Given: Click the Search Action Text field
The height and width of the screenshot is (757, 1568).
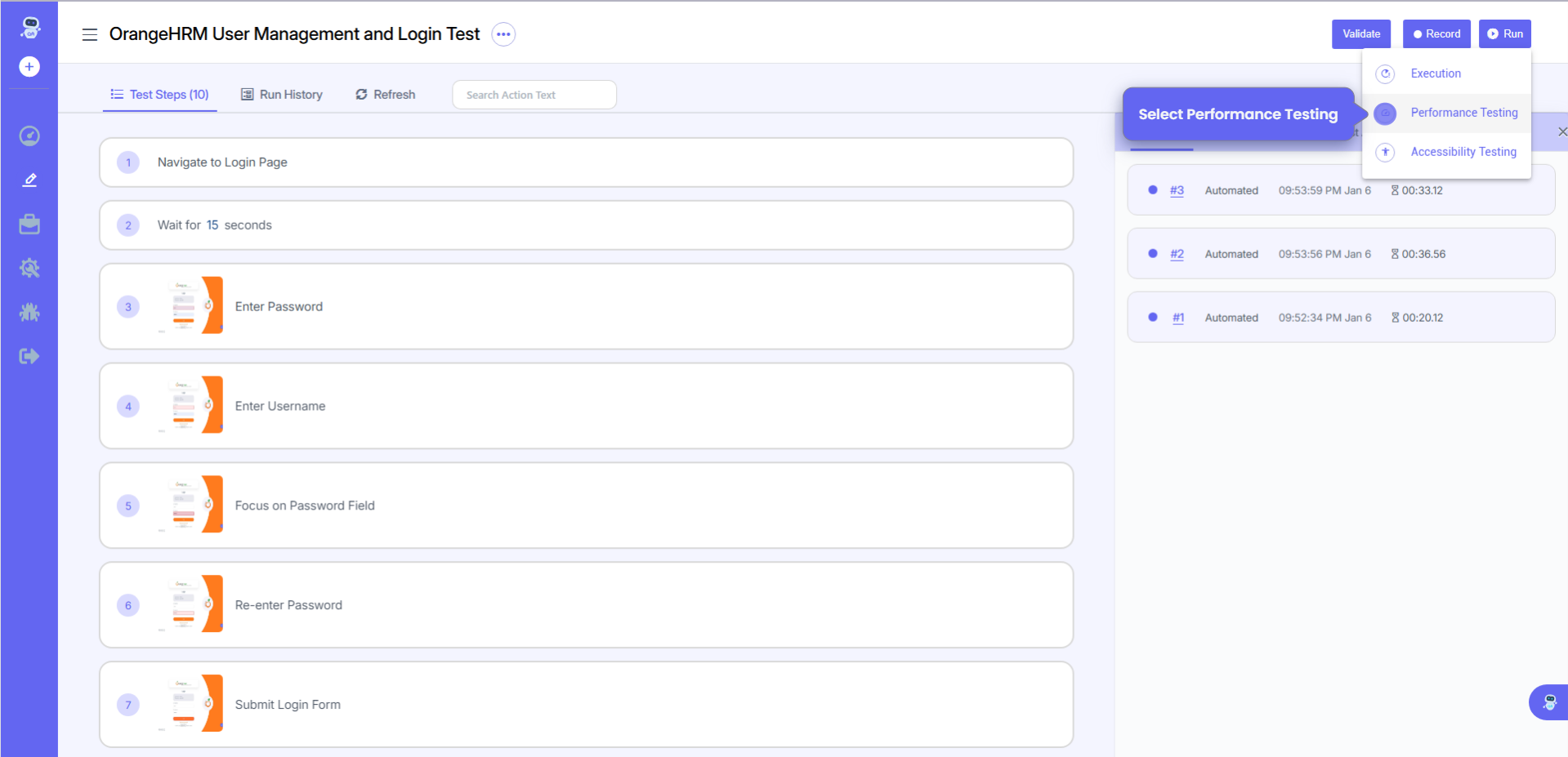Looking at the screenshot, I should coord(534,95).
